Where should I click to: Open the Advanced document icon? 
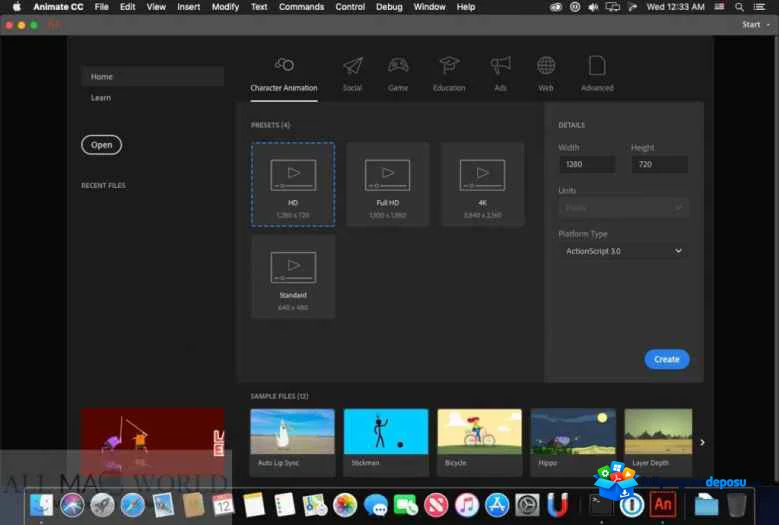coord(597,65)
